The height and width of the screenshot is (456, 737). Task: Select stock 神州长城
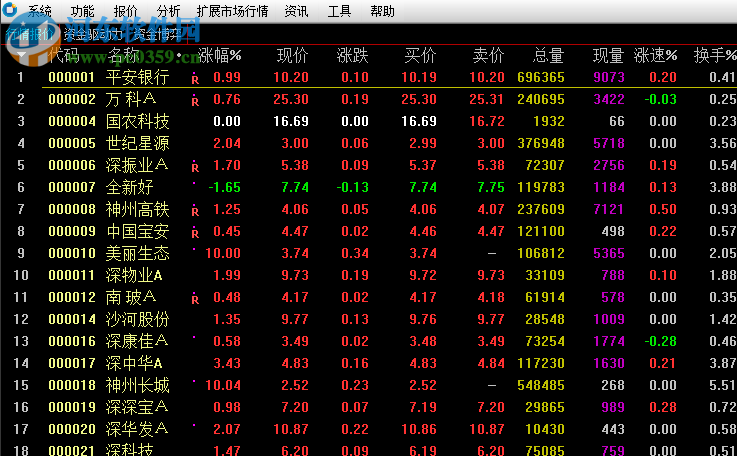point(137,385)
